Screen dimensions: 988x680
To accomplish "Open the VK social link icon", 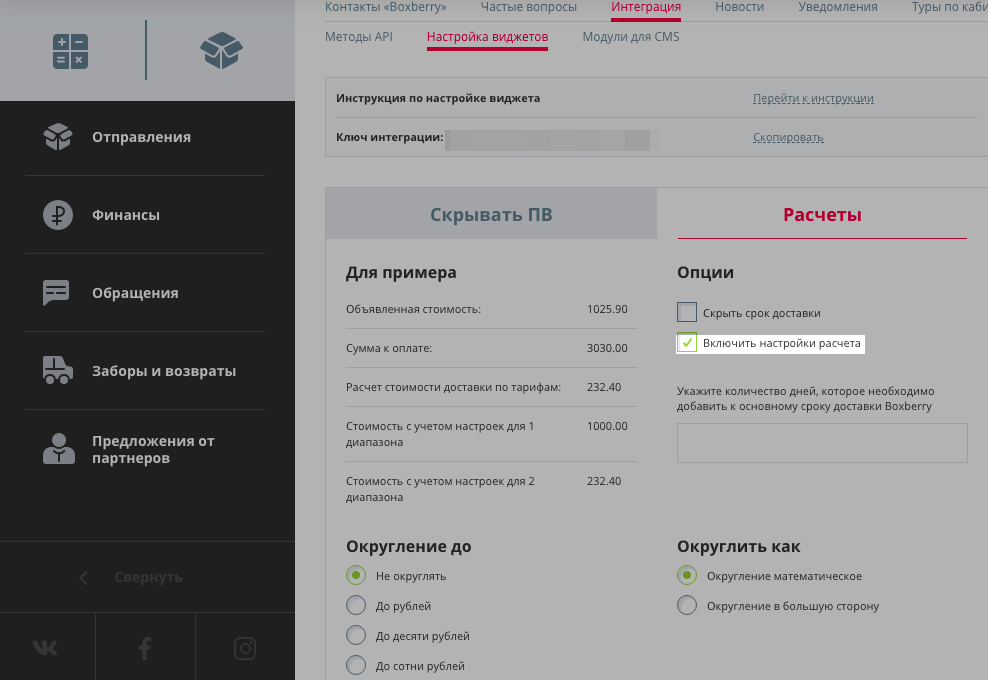I will coord(45,647).
